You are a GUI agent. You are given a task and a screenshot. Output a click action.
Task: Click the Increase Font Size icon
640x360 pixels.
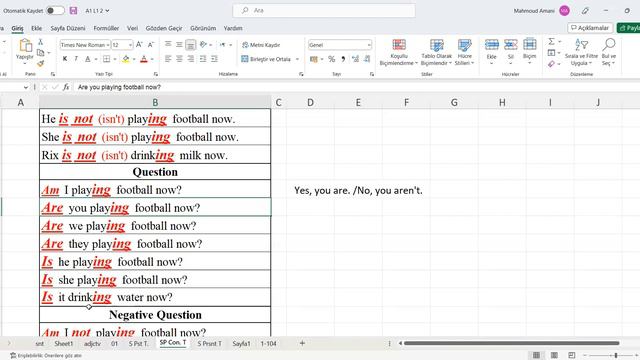tap(139, 44)
